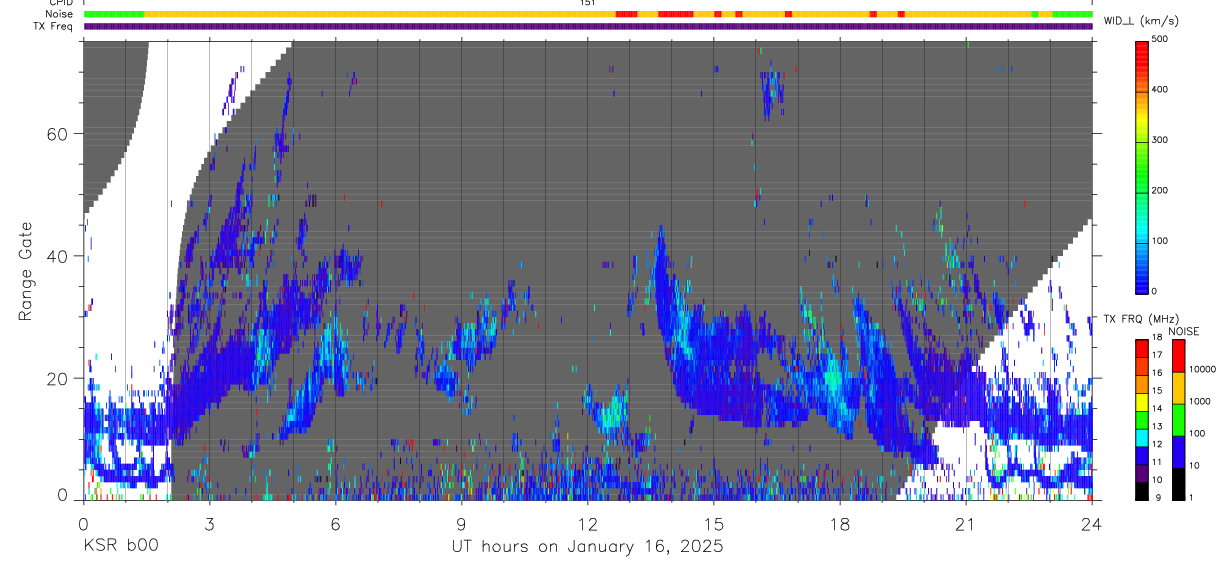Image resolution: width=1228 pixels, height=567 pixels.
Task: Click the red NOISE swatch above 10000
Action: click(x=1178, y=355)
